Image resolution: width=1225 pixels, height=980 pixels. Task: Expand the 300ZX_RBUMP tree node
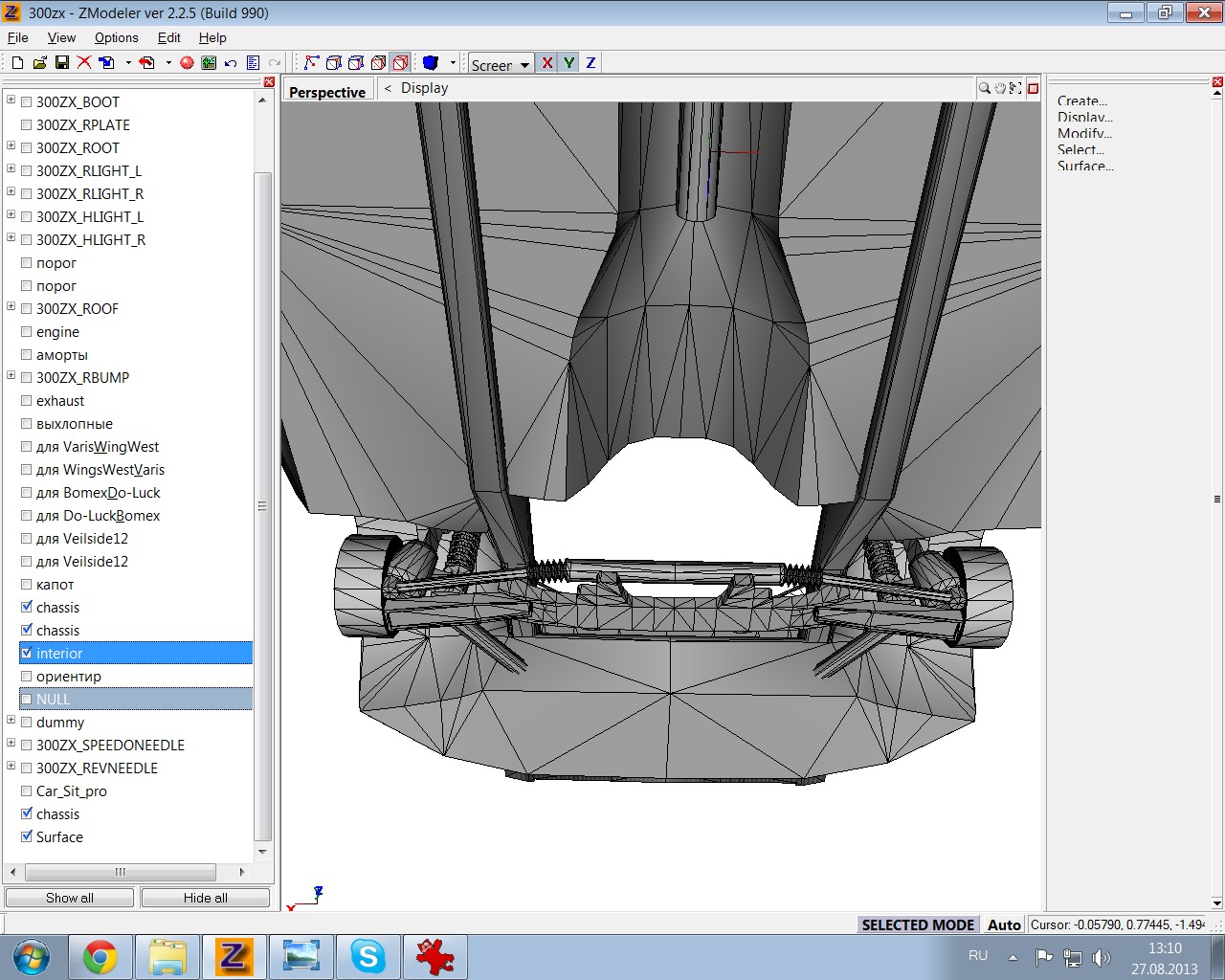[x=11, y=375]
